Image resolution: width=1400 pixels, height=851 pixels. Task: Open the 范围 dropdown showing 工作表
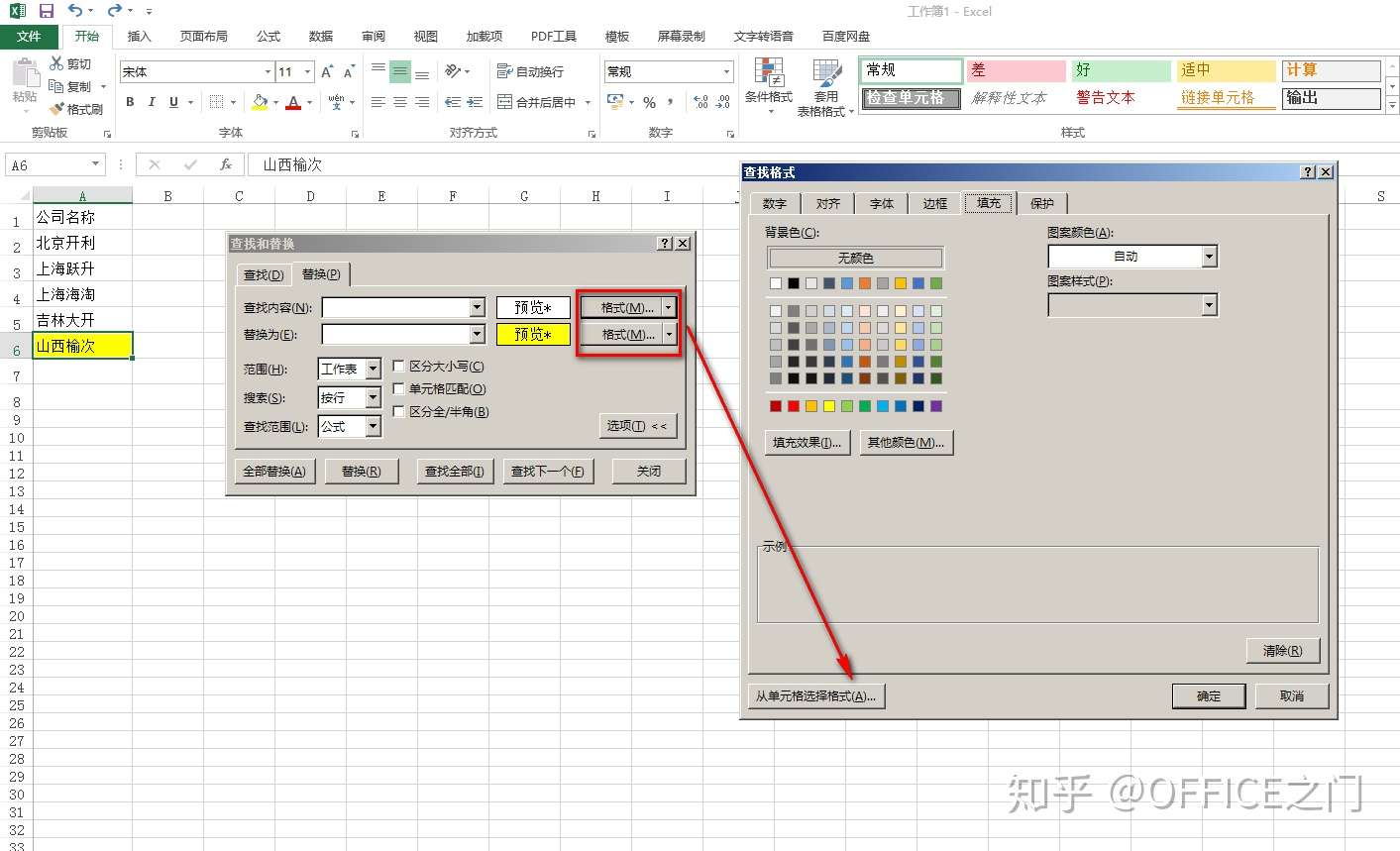[x=373, y=369]
